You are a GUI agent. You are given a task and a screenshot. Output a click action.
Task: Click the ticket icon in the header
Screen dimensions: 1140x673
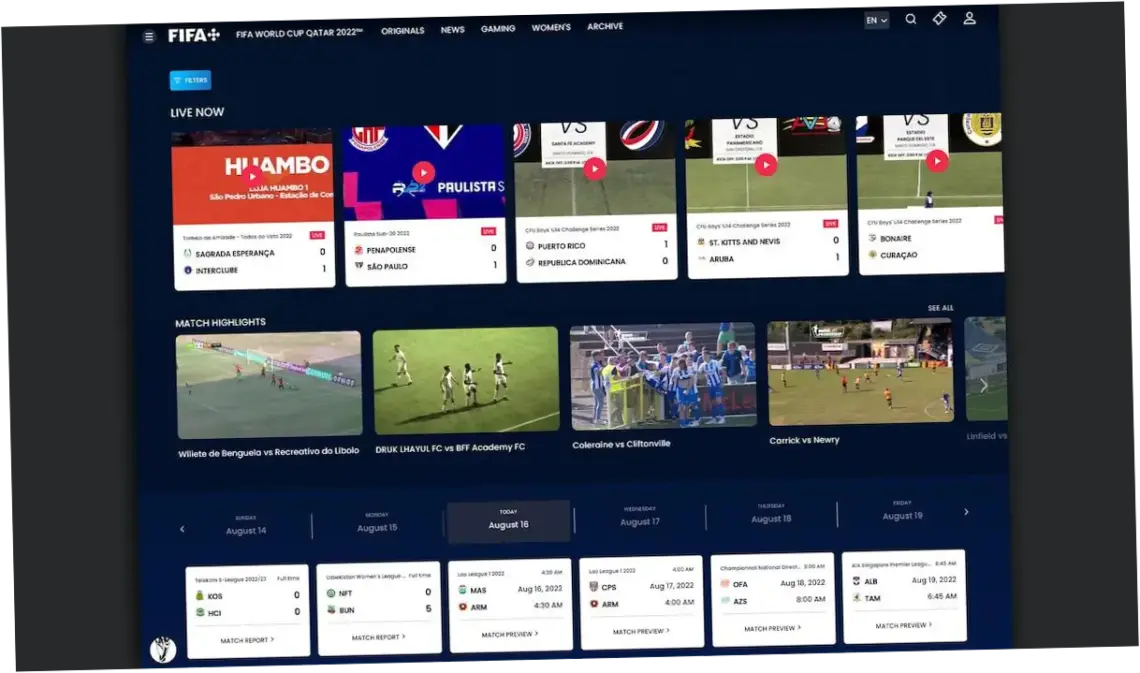pyautogui.click(x=939, y=19)
